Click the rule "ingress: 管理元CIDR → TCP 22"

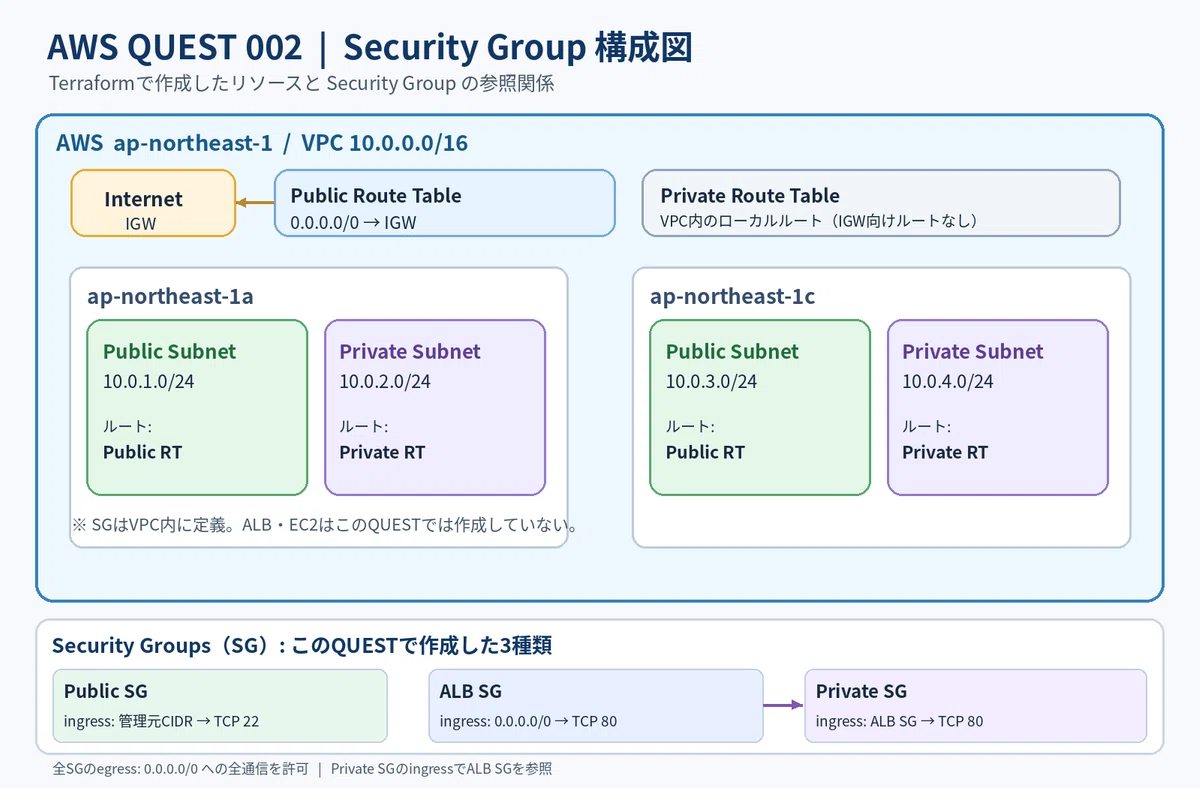click(x=162, y=721)
